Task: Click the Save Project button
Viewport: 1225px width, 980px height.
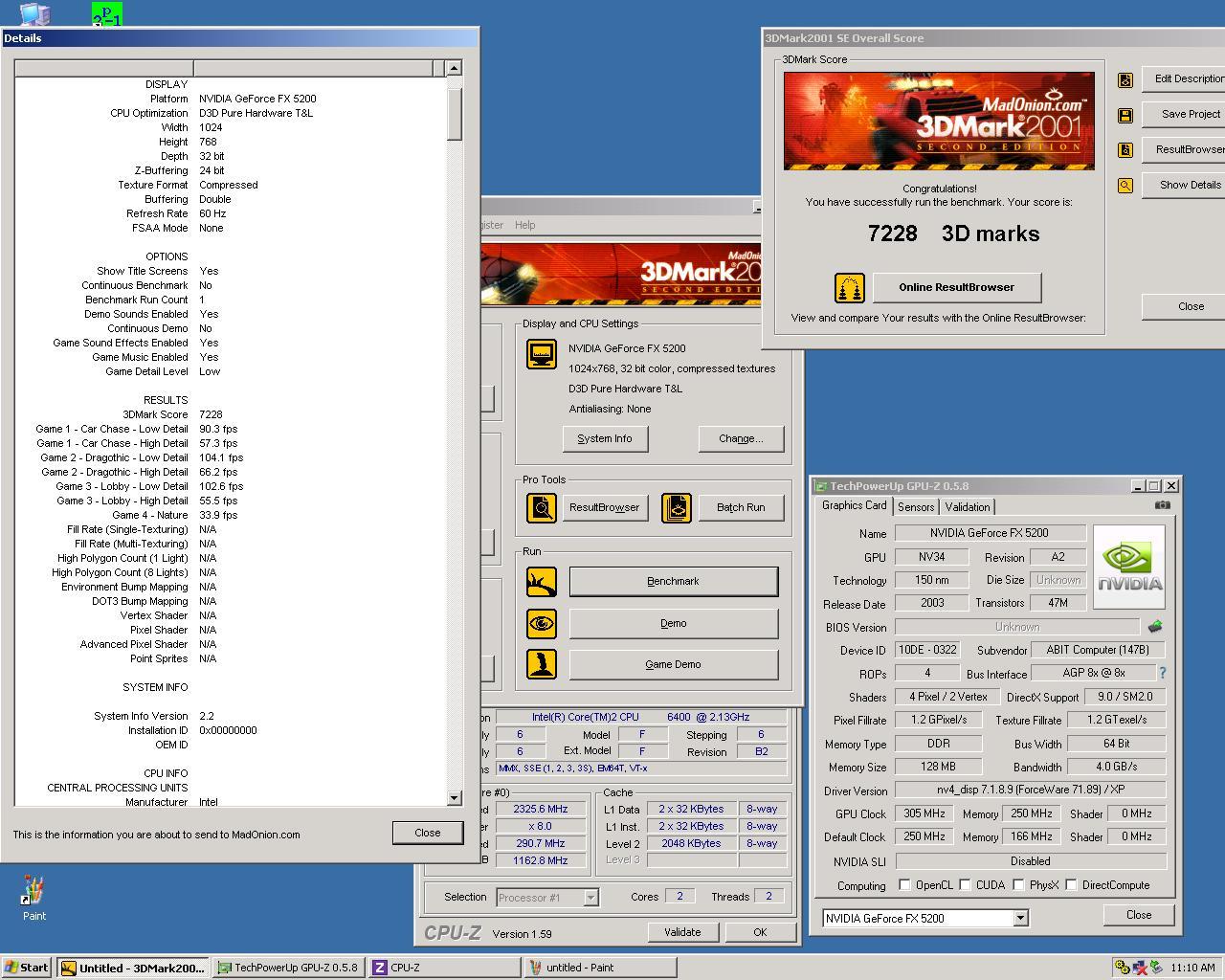Action: (x=1185, y=114)
